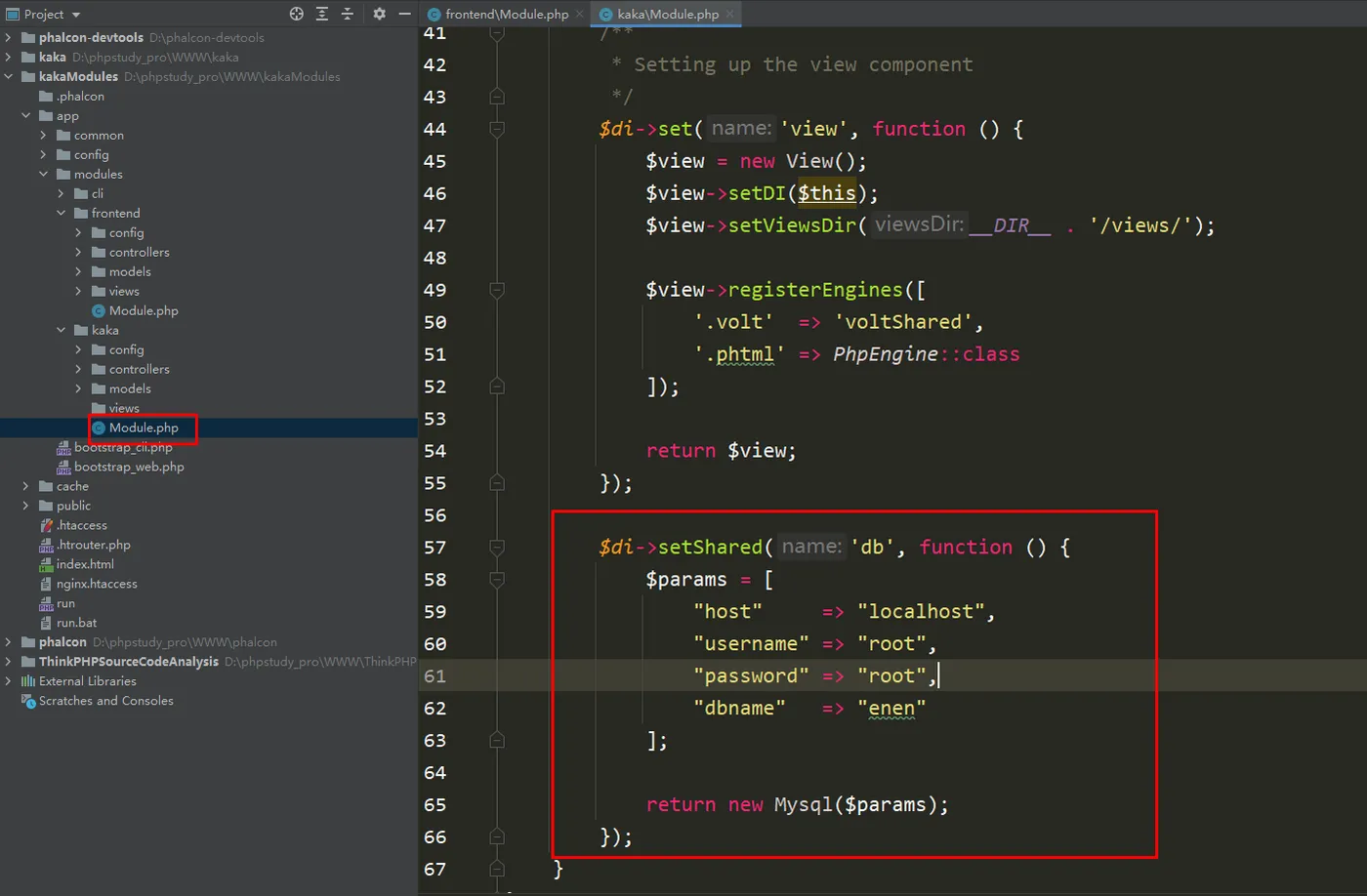Close the frontend\Module.php tab

pyautogui.click(x=579, y=14)
